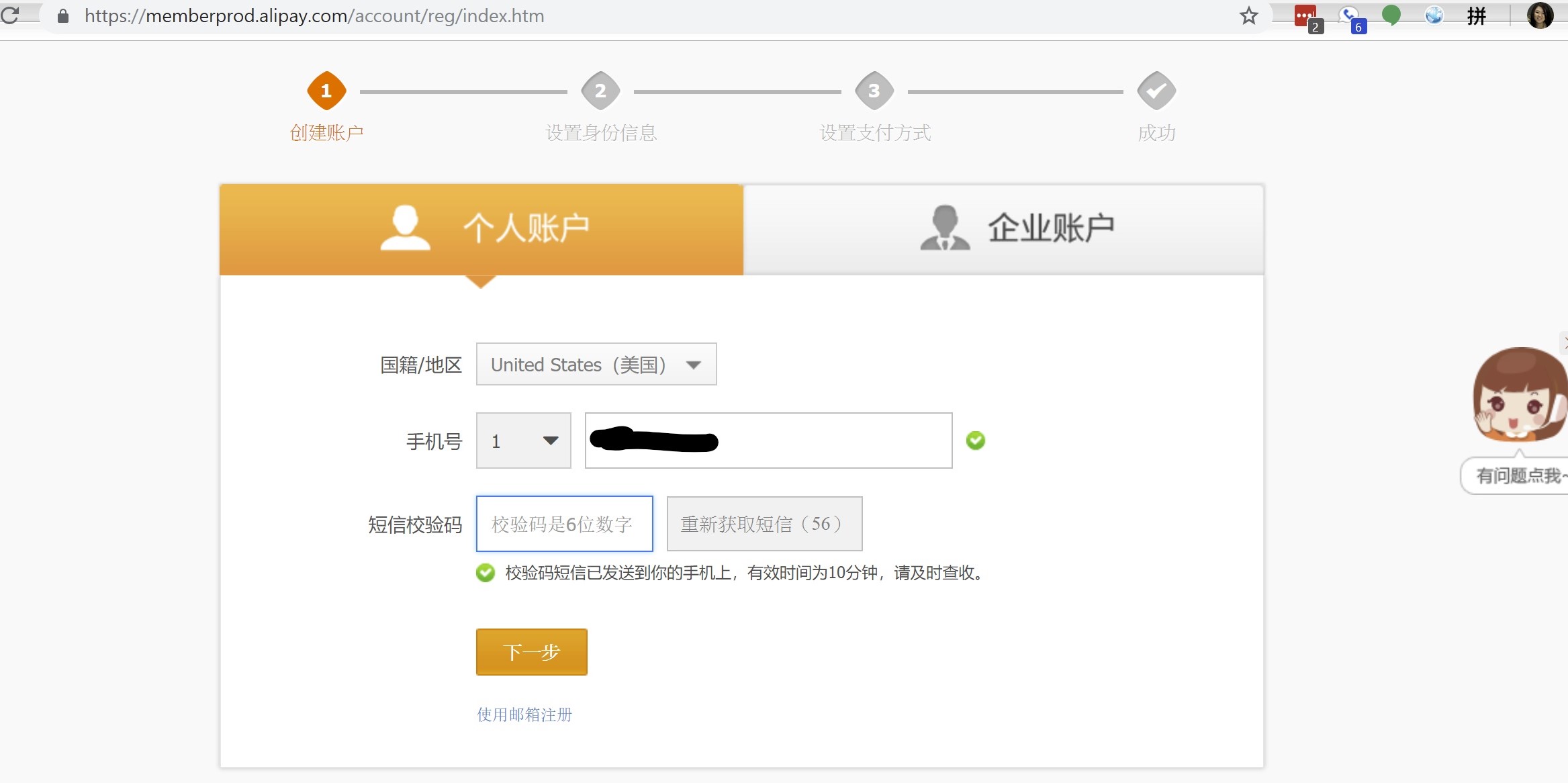The height and width of the screenshot is (783, 1568).
Task: Click the 国籍/地区 field label
Action: (x=421, y=365)
